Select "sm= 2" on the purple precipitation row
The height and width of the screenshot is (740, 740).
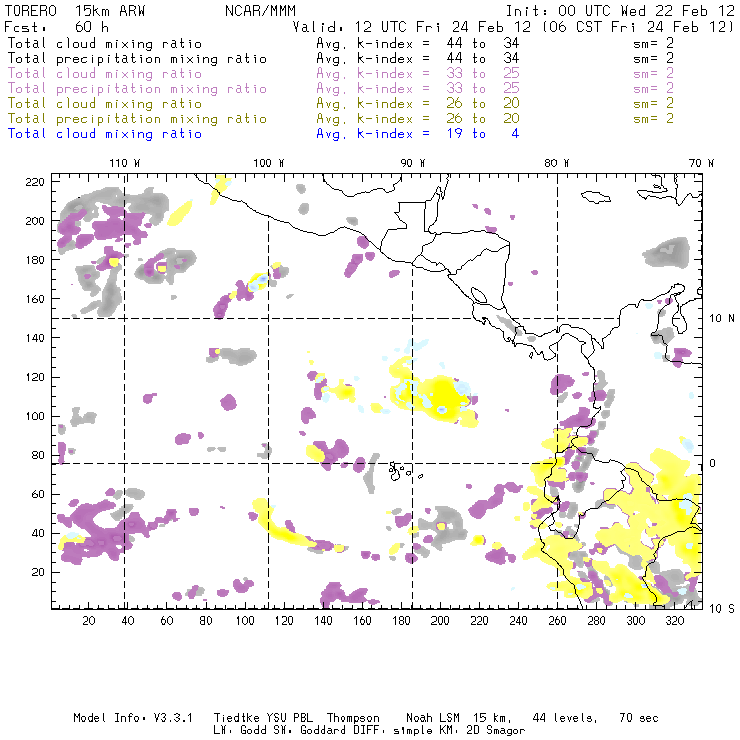(653, 88)
